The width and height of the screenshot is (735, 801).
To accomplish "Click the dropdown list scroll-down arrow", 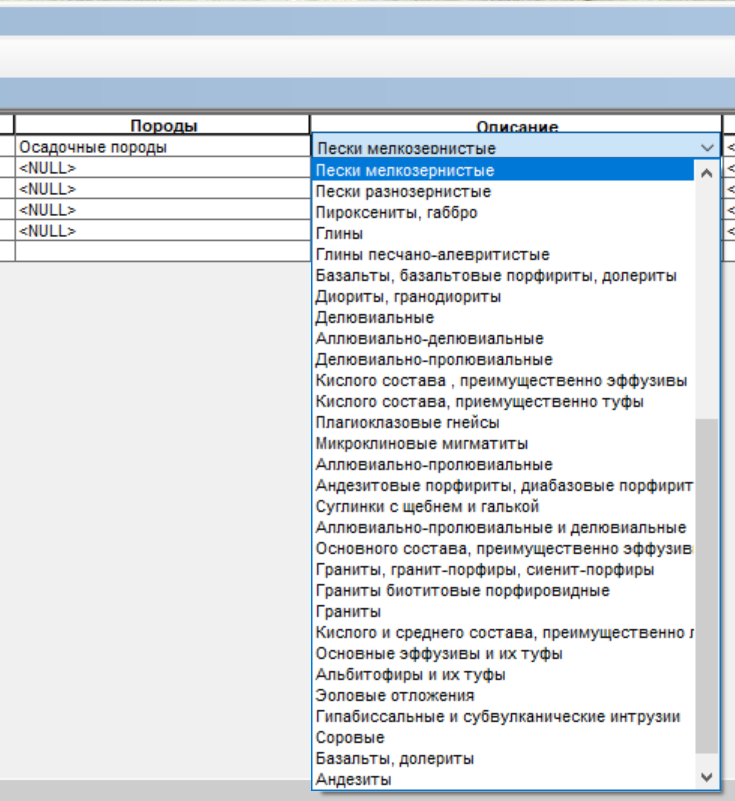I will coord(707,778).
